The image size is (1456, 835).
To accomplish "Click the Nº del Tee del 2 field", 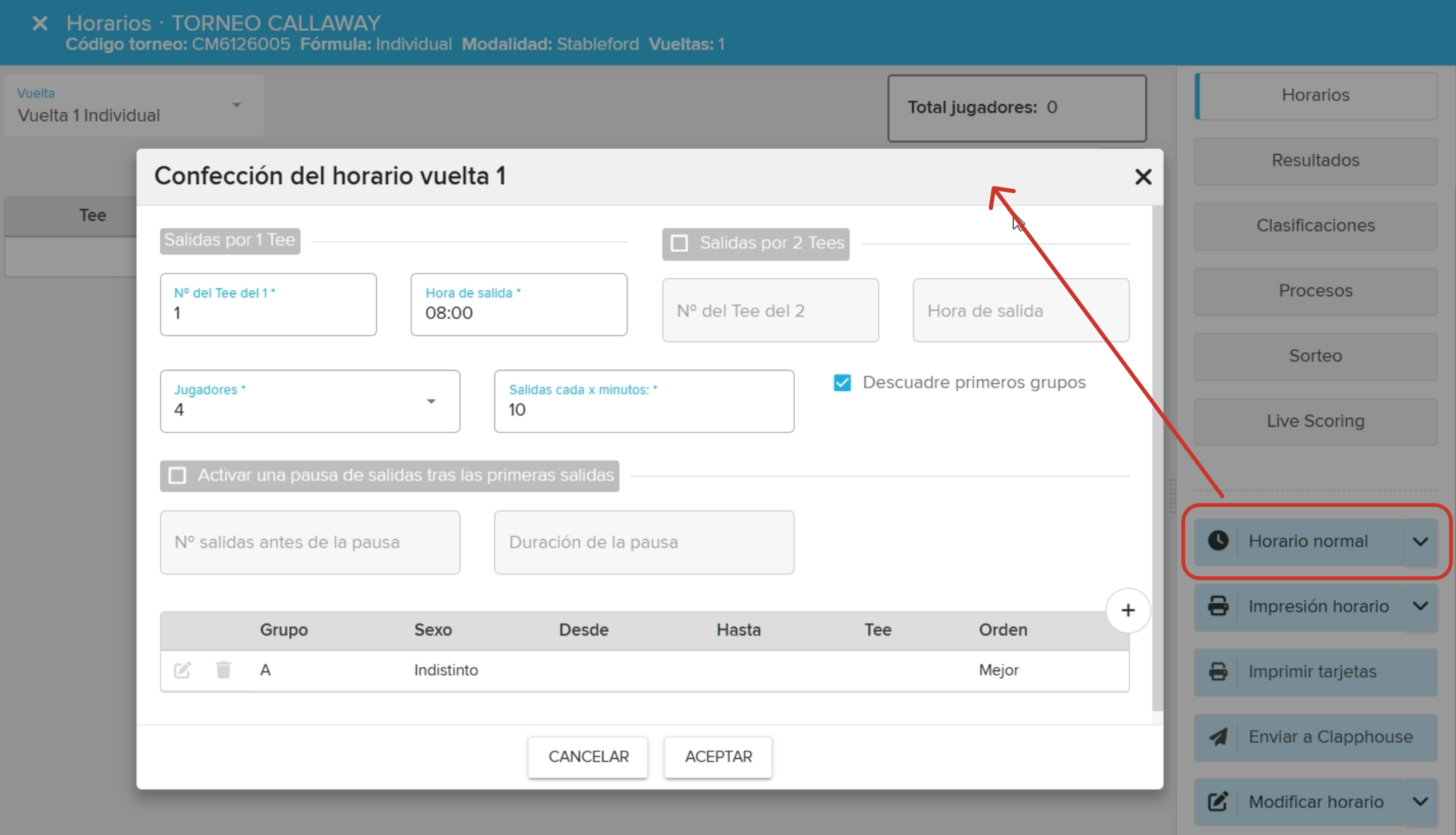I will coord(770,311).
